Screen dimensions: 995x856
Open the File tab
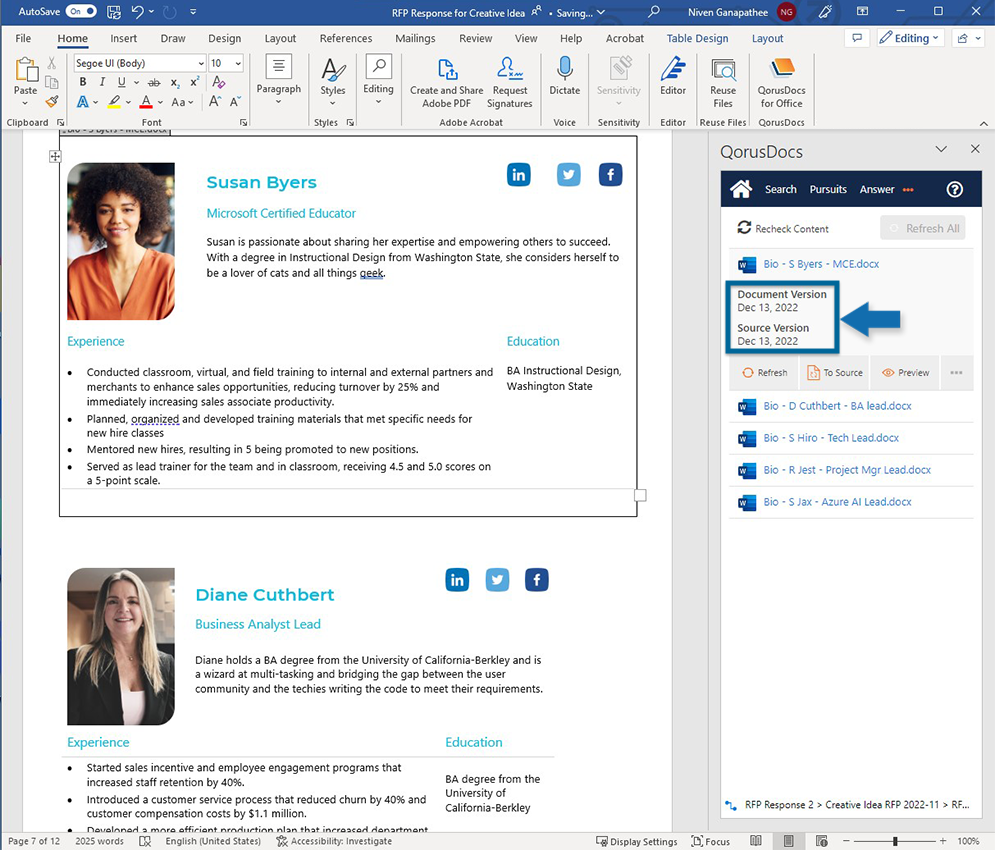pos(23,38)
